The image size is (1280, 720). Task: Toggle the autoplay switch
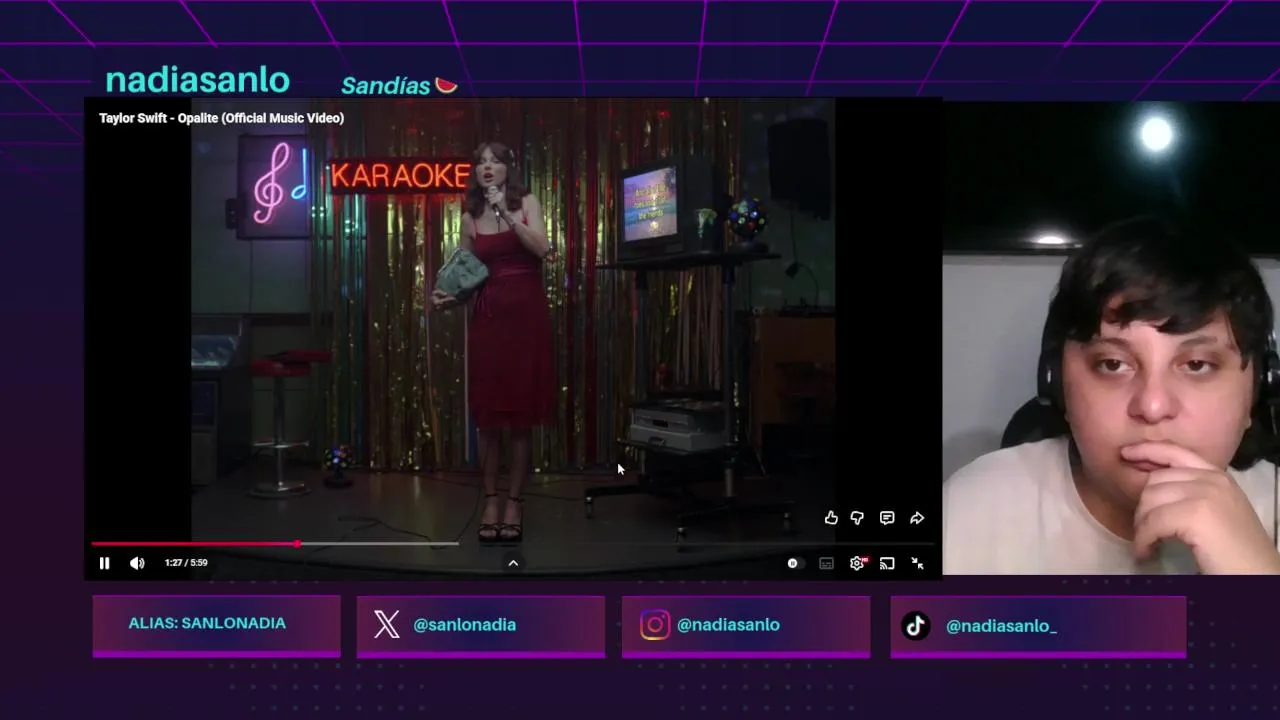[793, 563]
